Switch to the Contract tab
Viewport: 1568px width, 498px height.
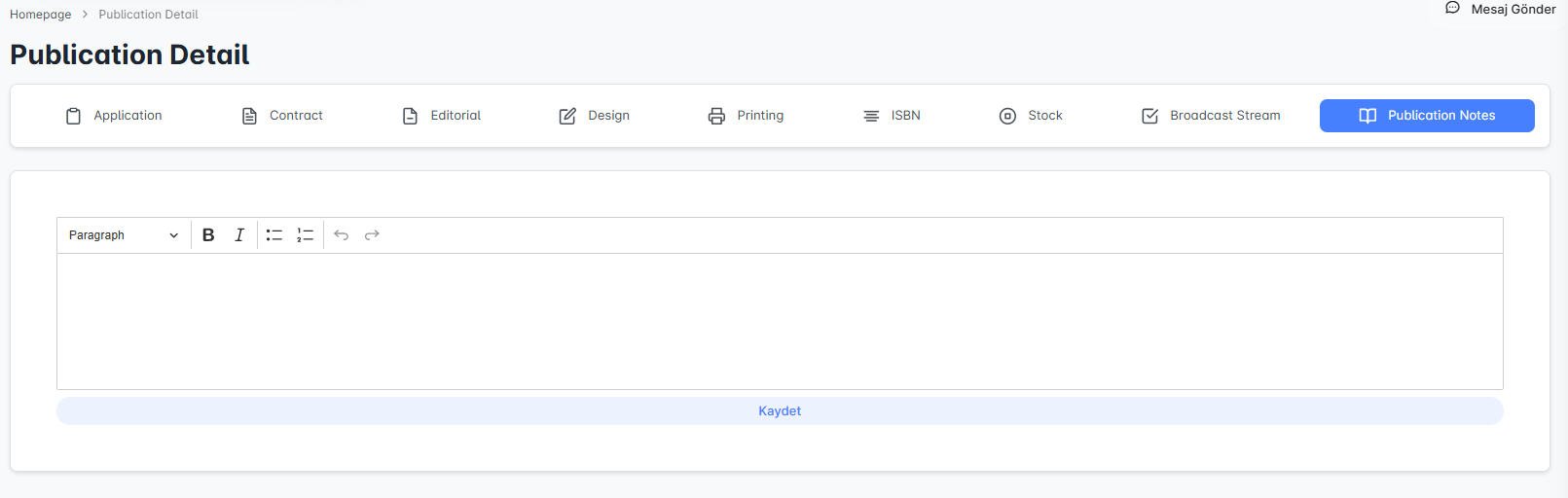[281, 116]
